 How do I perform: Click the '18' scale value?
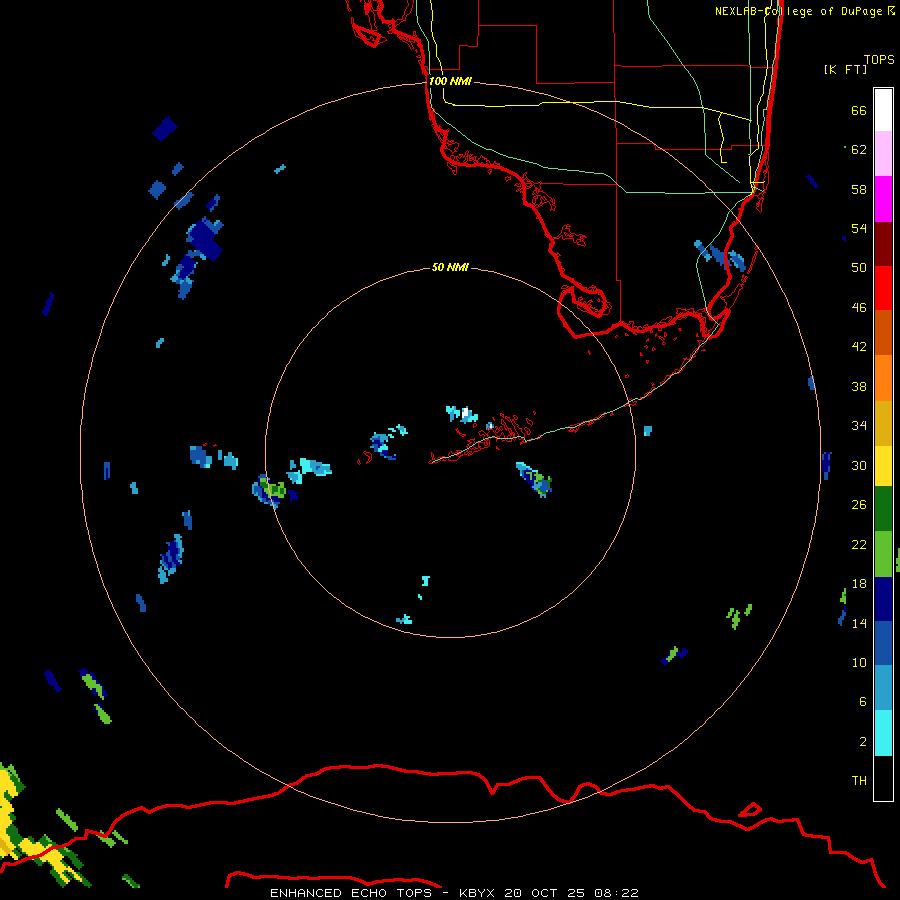(x=859, y=584)
